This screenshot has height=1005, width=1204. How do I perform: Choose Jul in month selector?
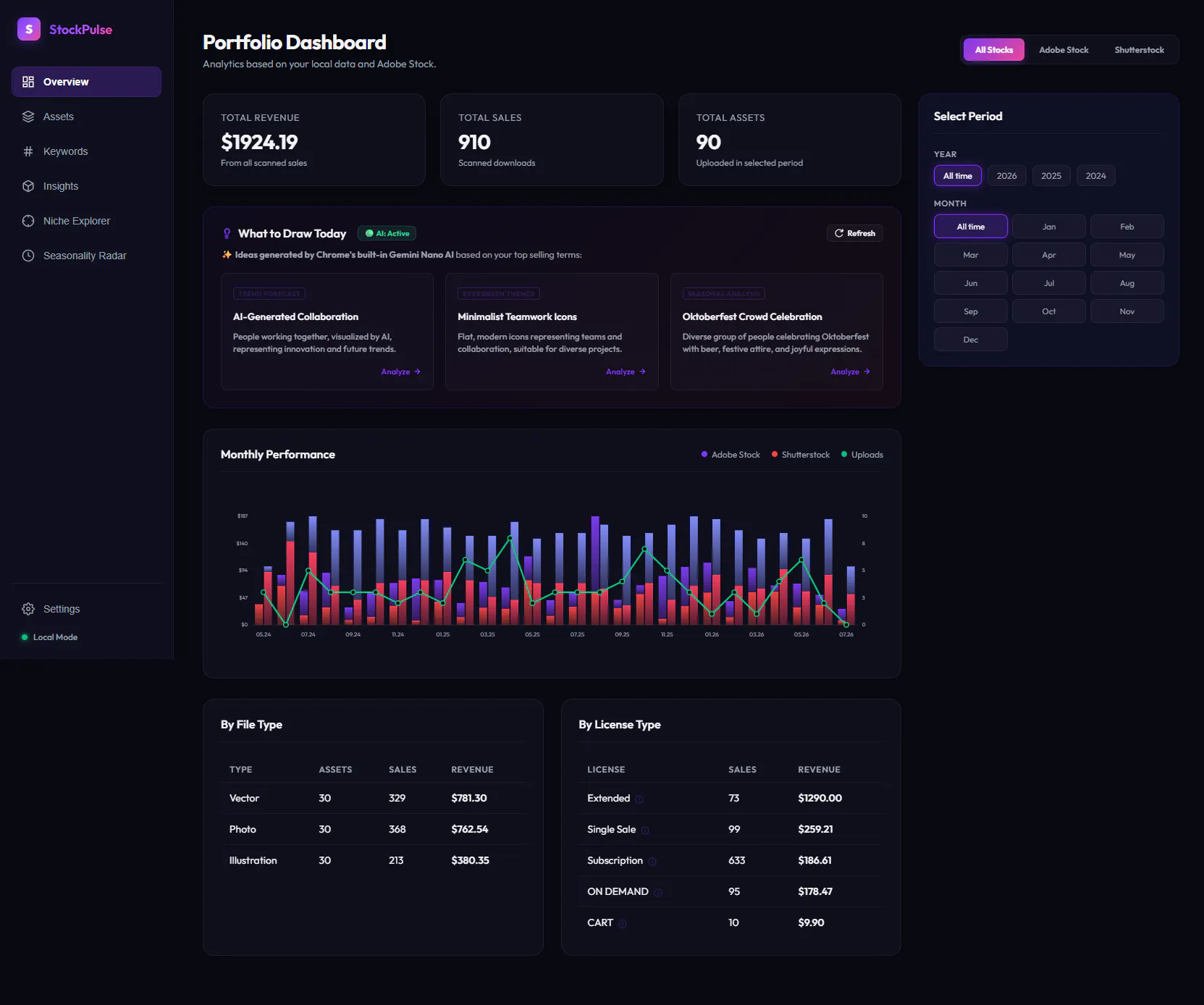pos(1048,283)
